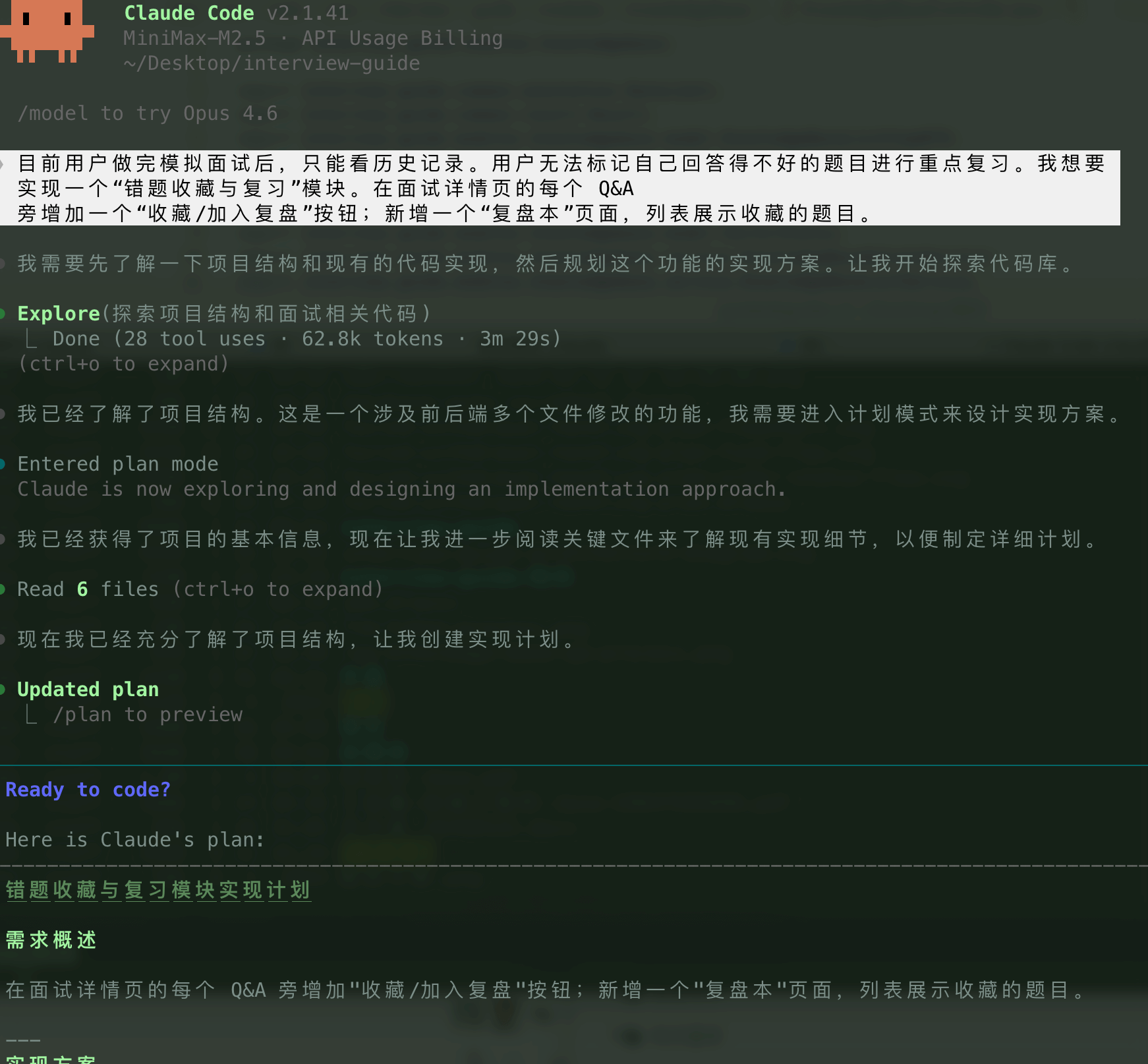Click the version number v2.1.41
The image size is (1148, 1064).
pyautogui.click(x=308, y=13)
